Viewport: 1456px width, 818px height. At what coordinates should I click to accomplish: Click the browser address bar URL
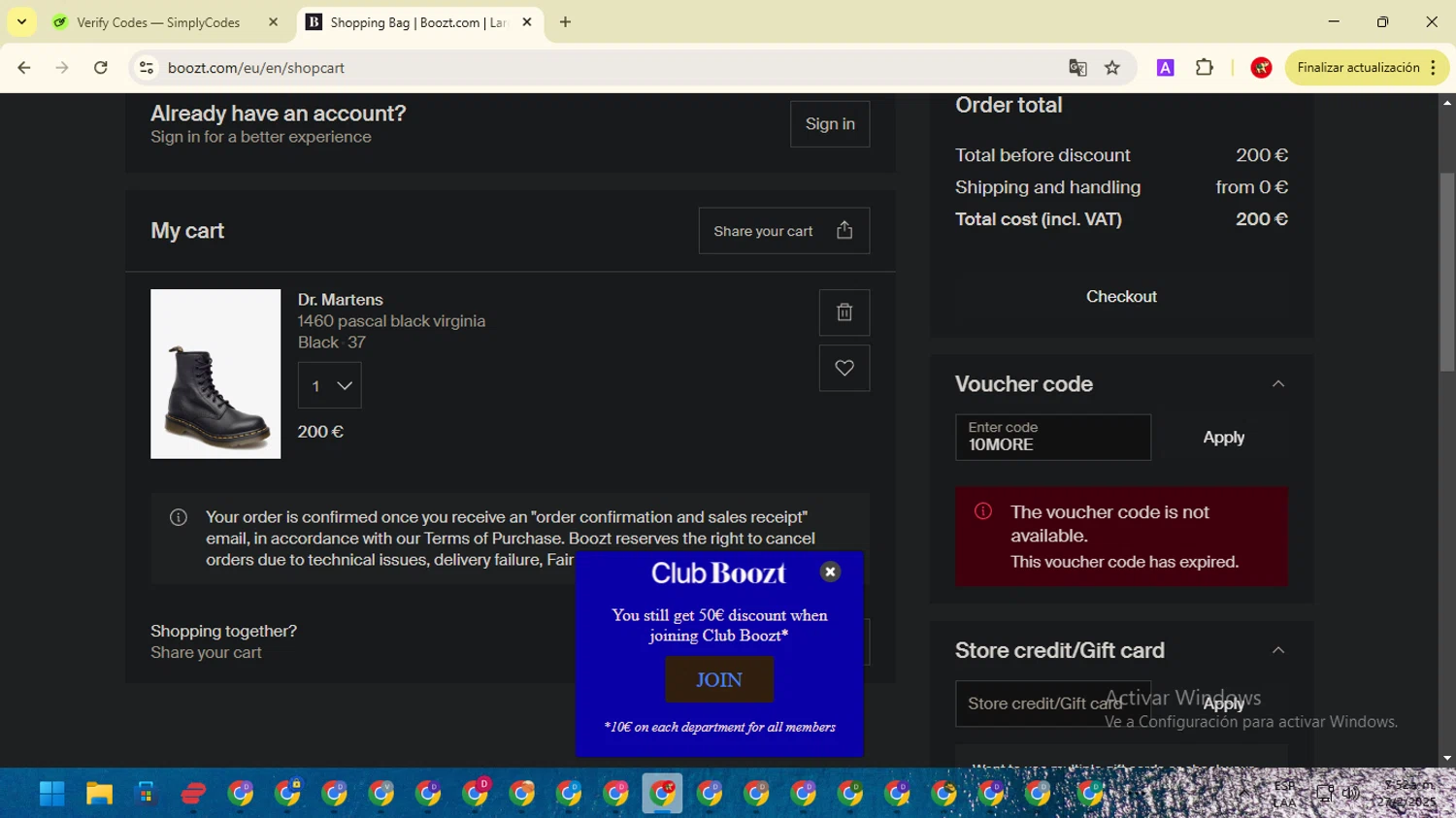click(256, 68)
